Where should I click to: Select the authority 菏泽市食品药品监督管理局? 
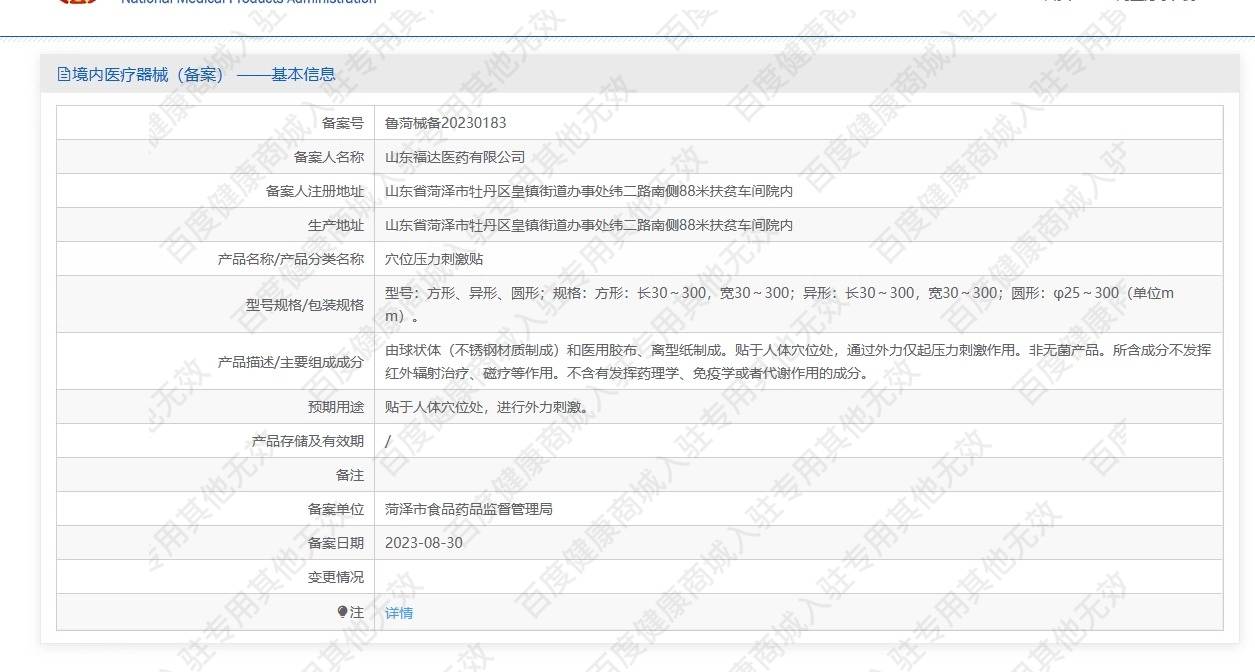[x=469, y=509]
